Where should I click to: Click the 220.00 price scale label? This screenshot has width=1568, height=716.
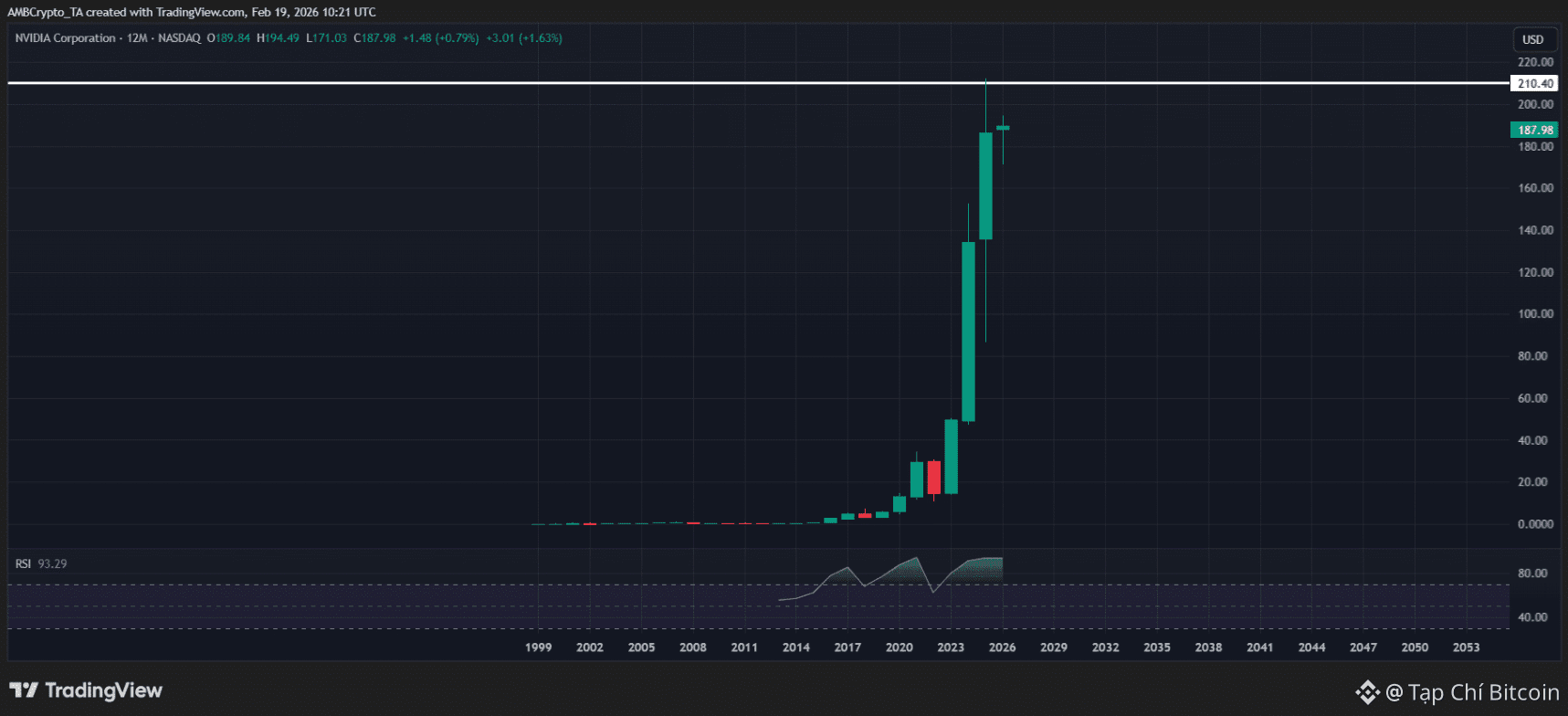pos(1535,62)
